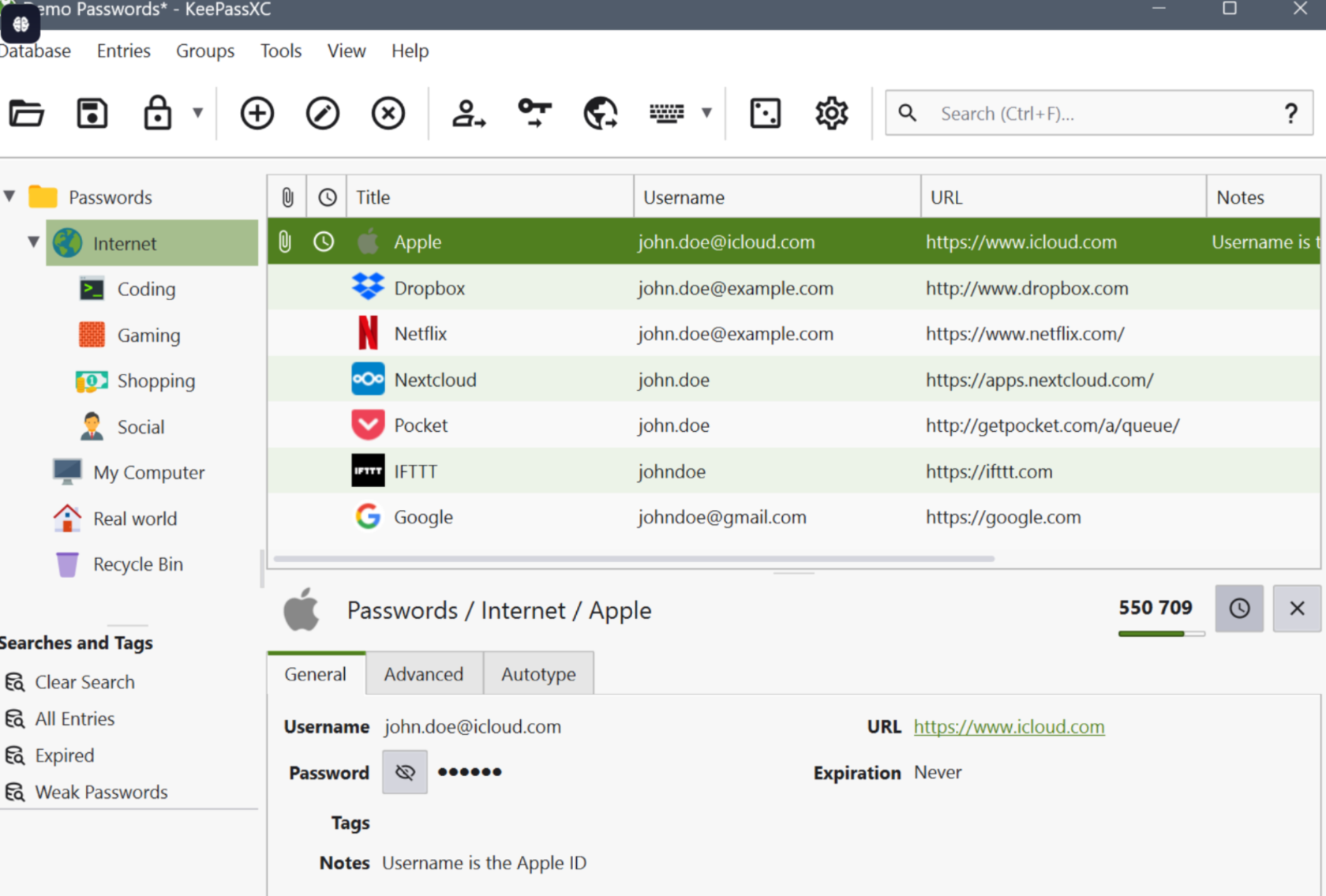Show Weak Passwords search
The height and width of the screenshot is (896, 1326).
[x=101, y=792]
